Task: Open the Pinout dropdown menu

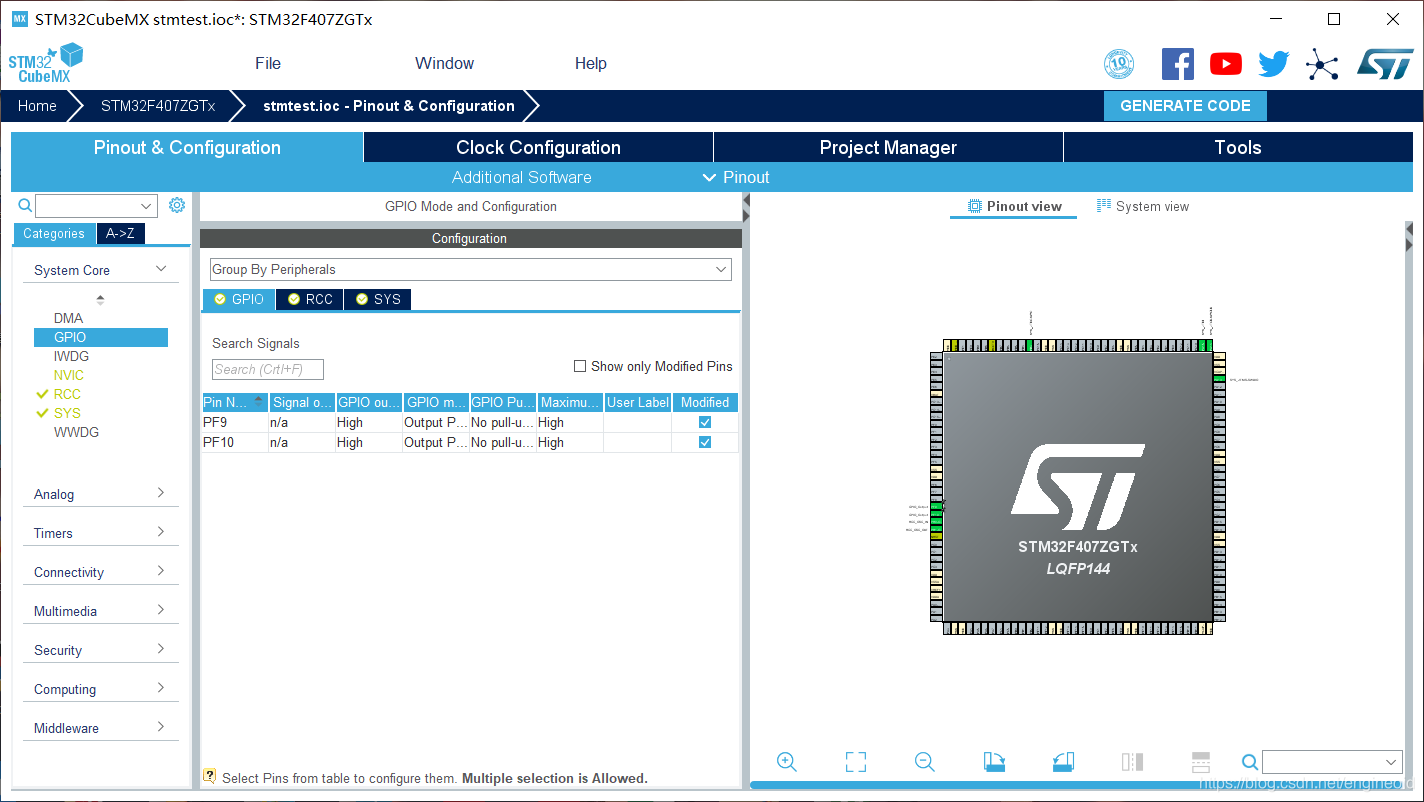Action: point(736,177)
